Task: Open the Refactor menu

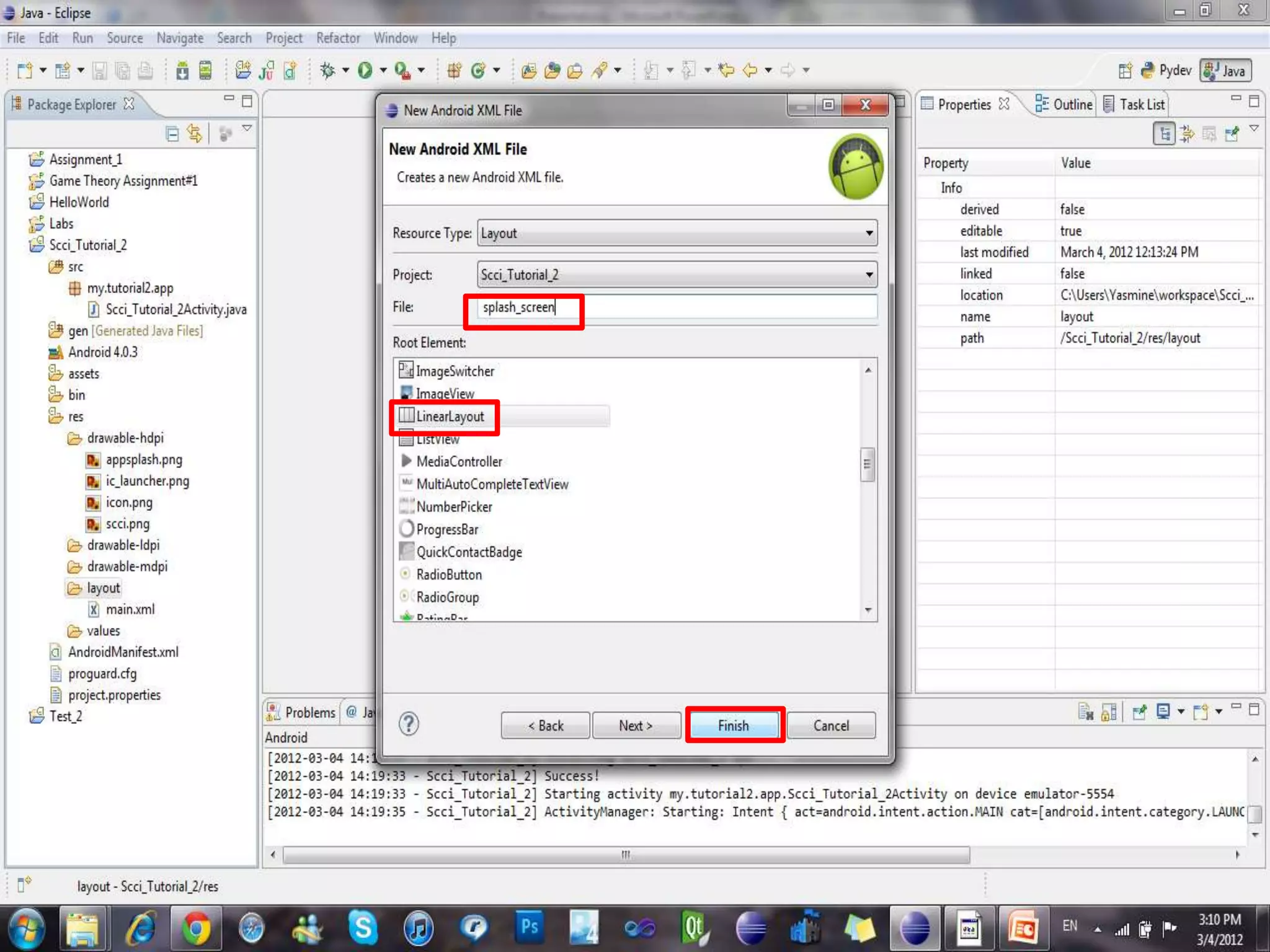Action: point(338,38)
